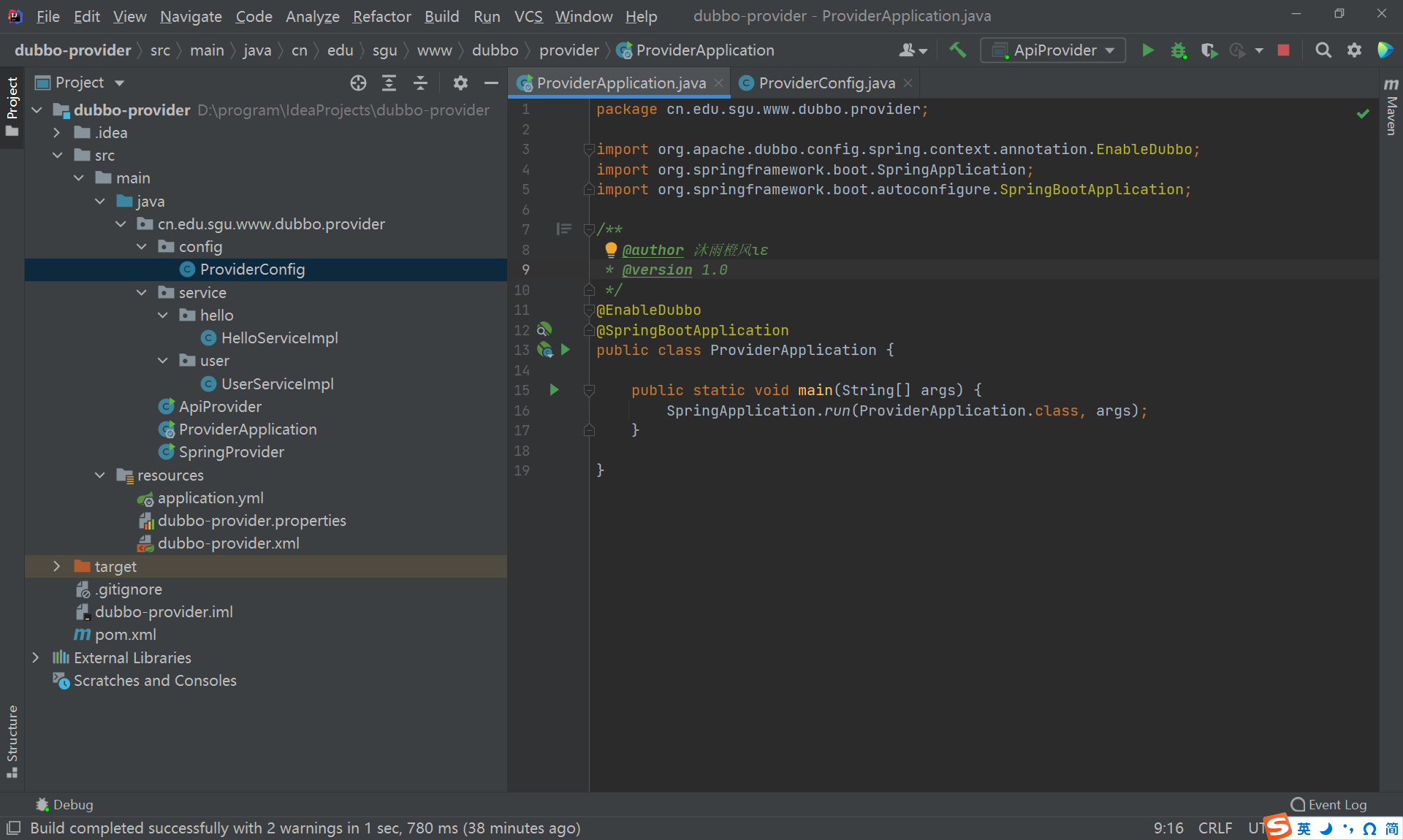Select HelloServiceImpl class in tree

pos(279,337)
